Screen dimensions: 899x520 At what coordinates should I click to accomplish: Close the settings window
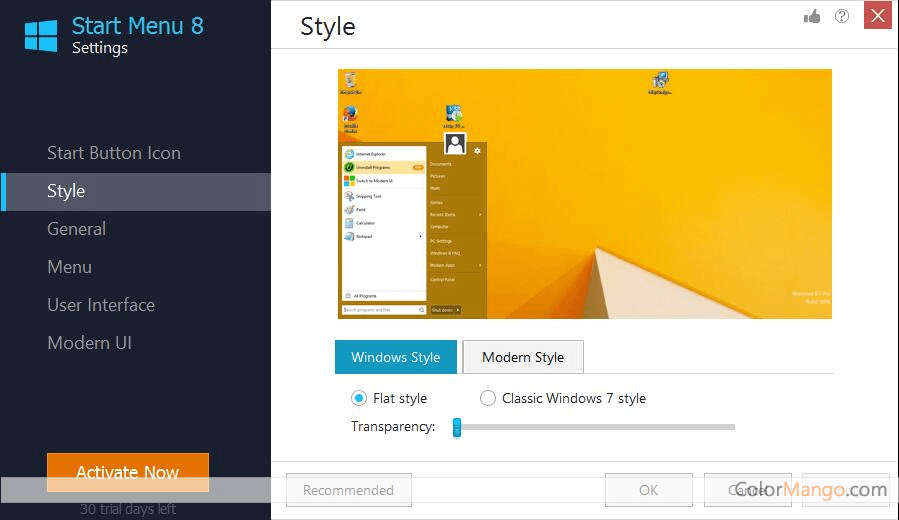[877, 16]
